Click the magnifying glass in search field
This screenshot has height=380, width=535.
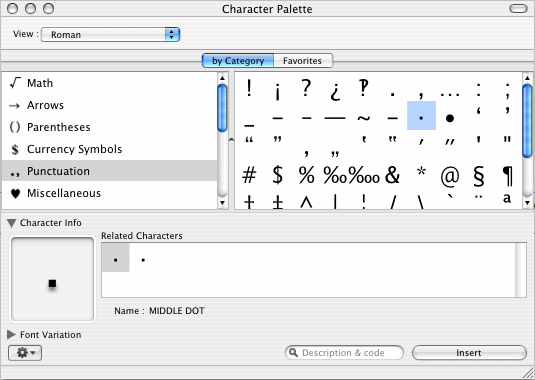point(293,352)
